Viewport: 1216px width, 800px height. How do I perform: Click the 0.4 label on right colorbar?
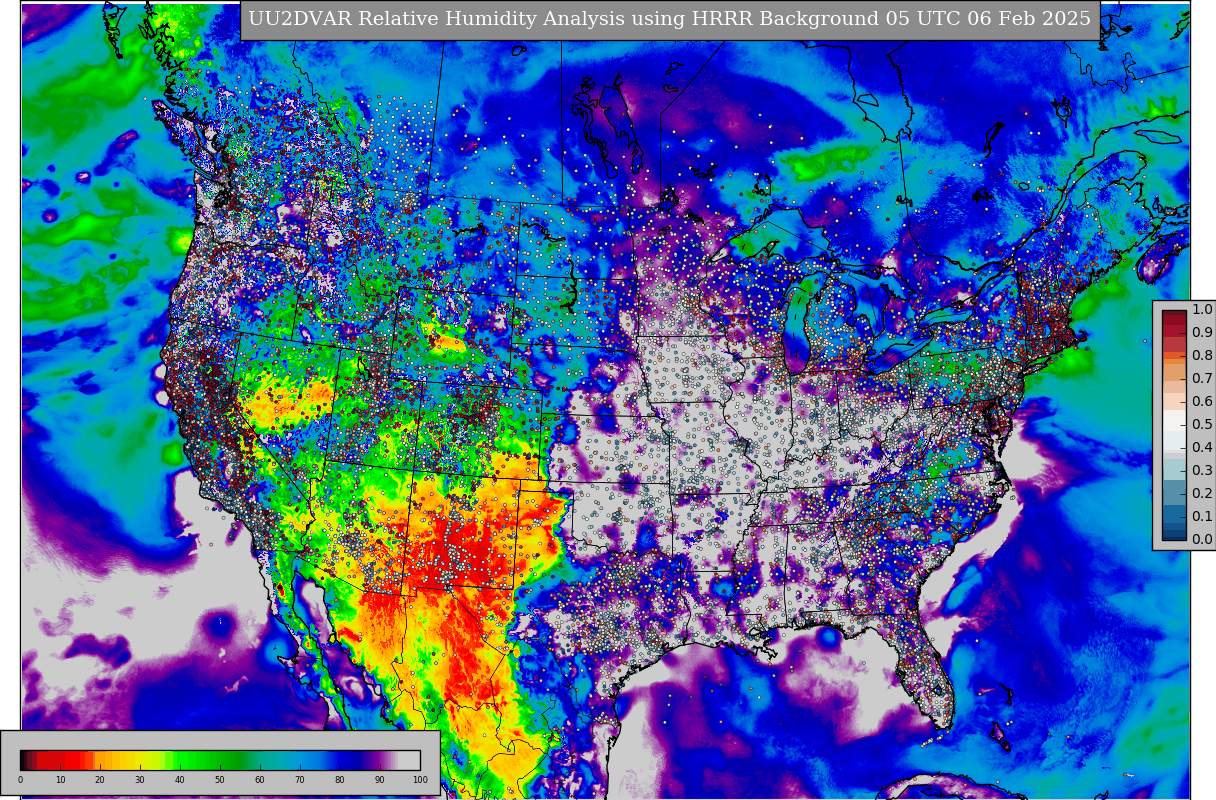click(x=1202, y=447)
